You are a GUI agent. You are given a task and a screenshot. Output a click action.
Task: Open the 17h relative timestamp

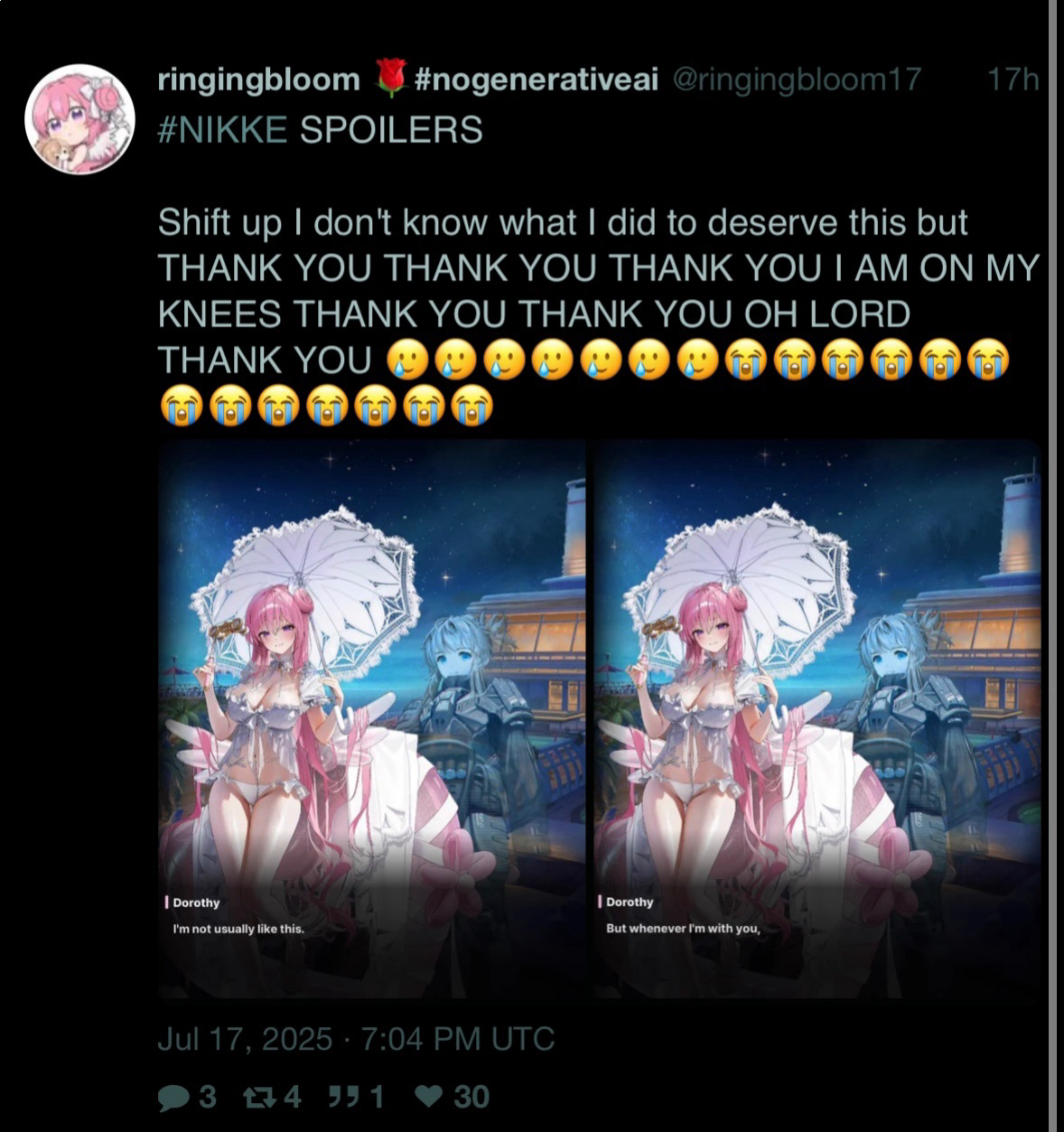coord(1012,80)
